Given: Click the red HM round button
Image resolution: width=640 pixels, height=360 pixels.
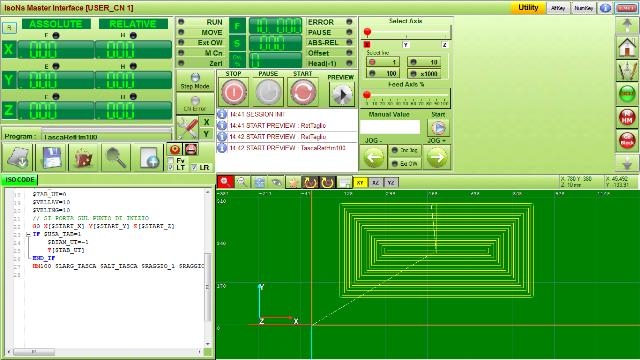Looking at the screenshot, I should tap(627, 117).
